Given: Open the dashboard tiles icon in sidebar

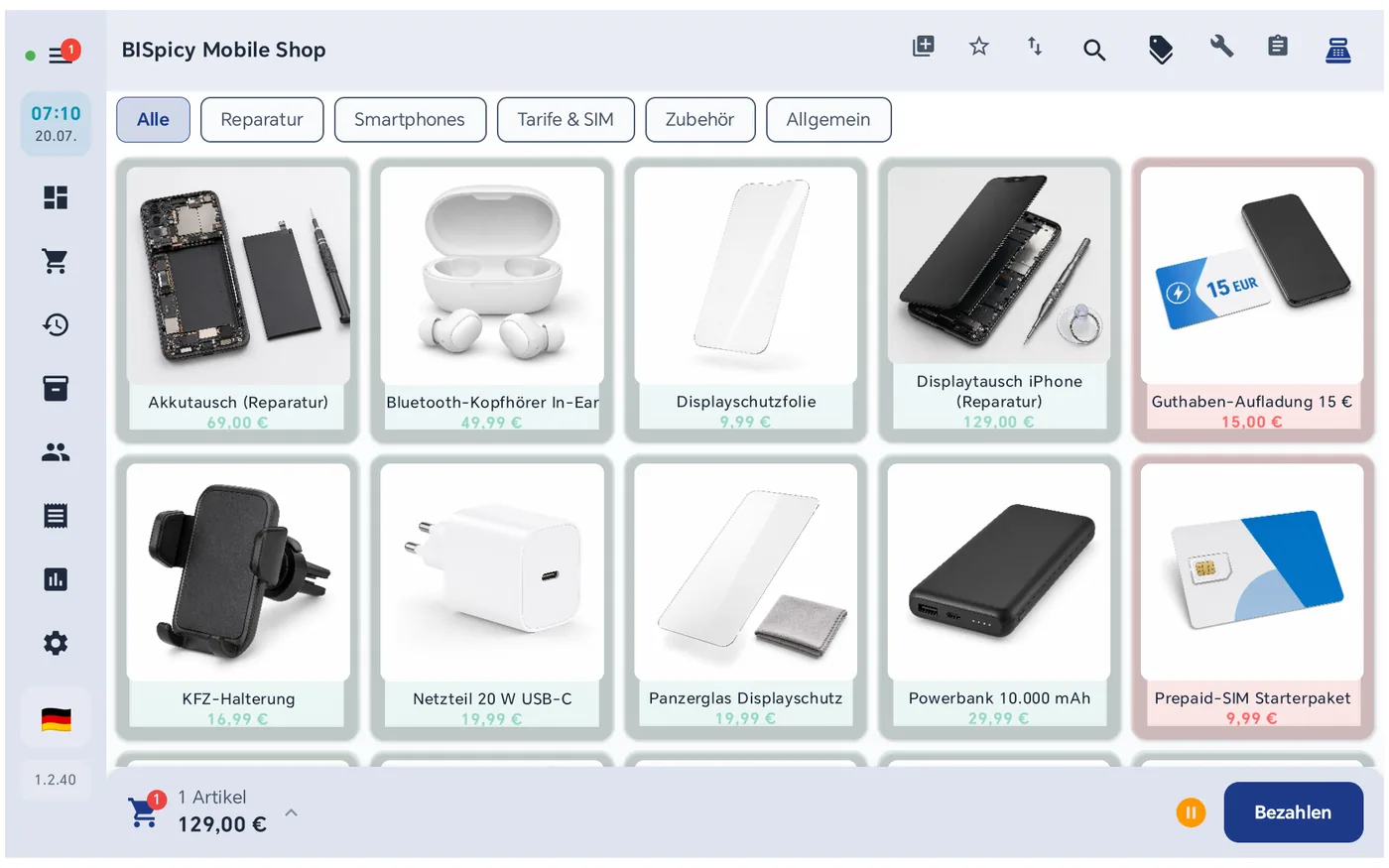Looking at the screenshot, I should tap(56, 197).
